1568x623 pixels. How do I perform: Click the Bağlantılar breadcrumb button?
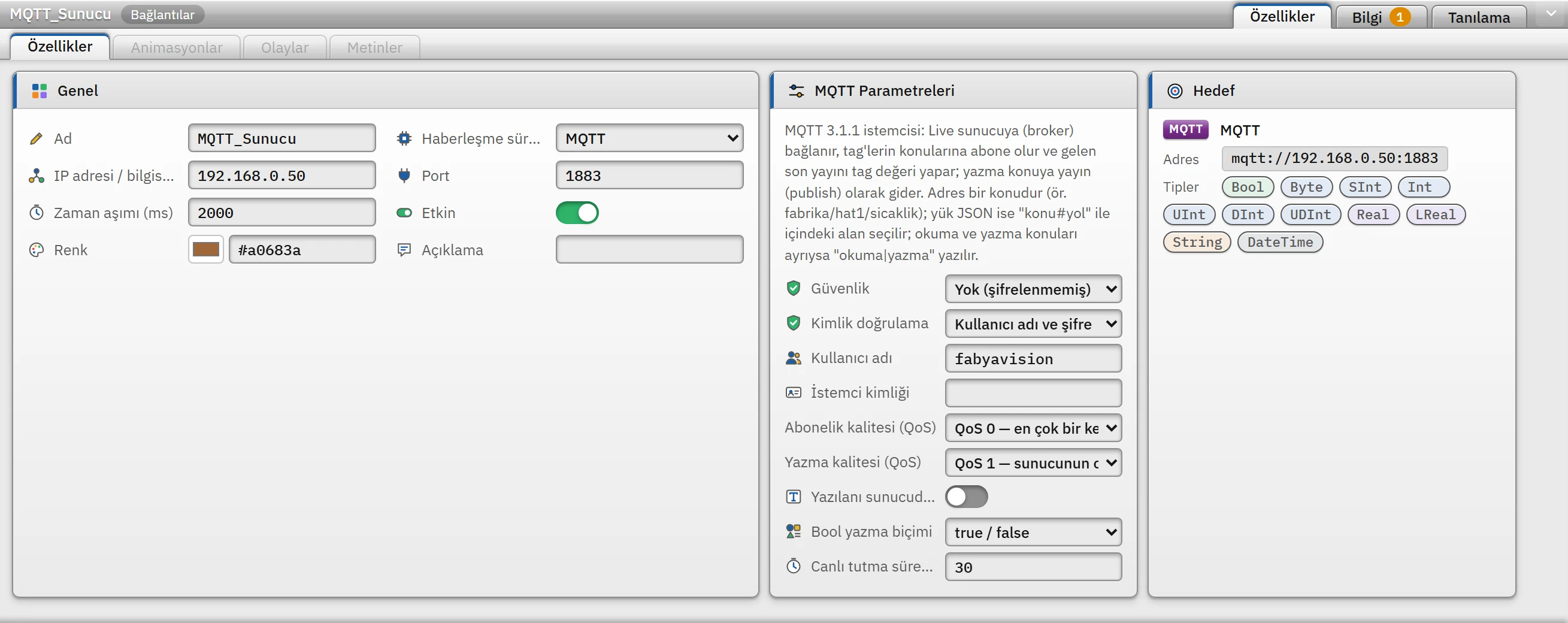tap(162, 14)
